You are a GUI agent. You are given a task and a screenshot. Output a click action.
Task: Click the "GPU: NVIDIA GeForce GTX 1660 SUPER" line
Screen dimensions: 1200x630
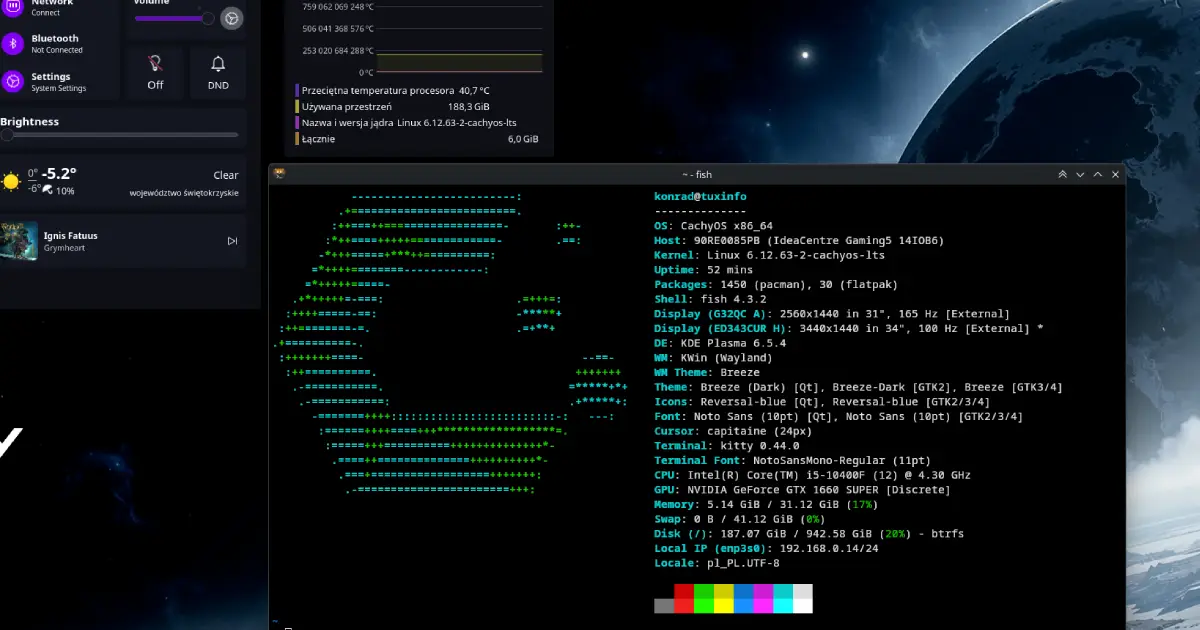tap(802, 489)
